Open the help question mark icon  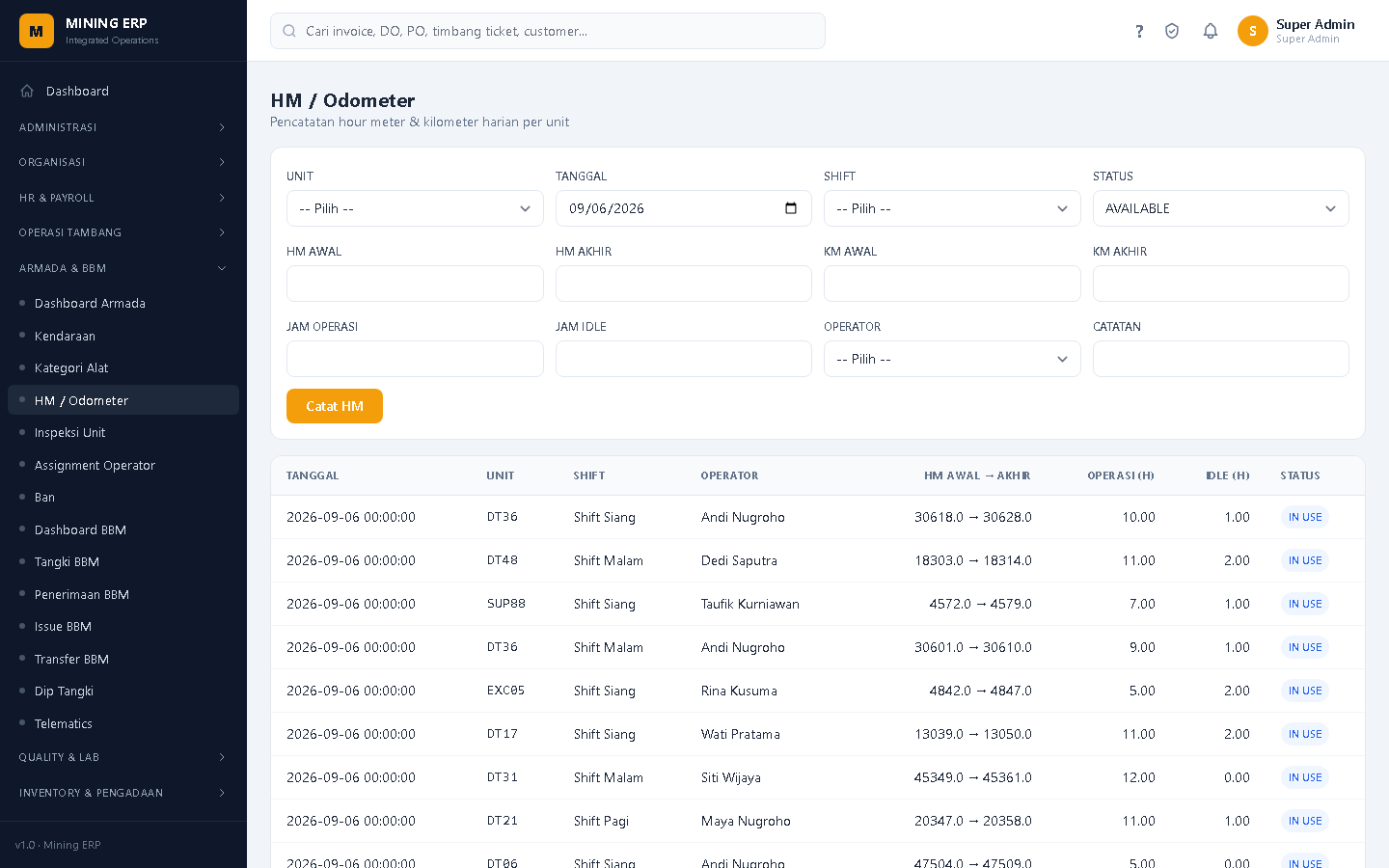1139,31
